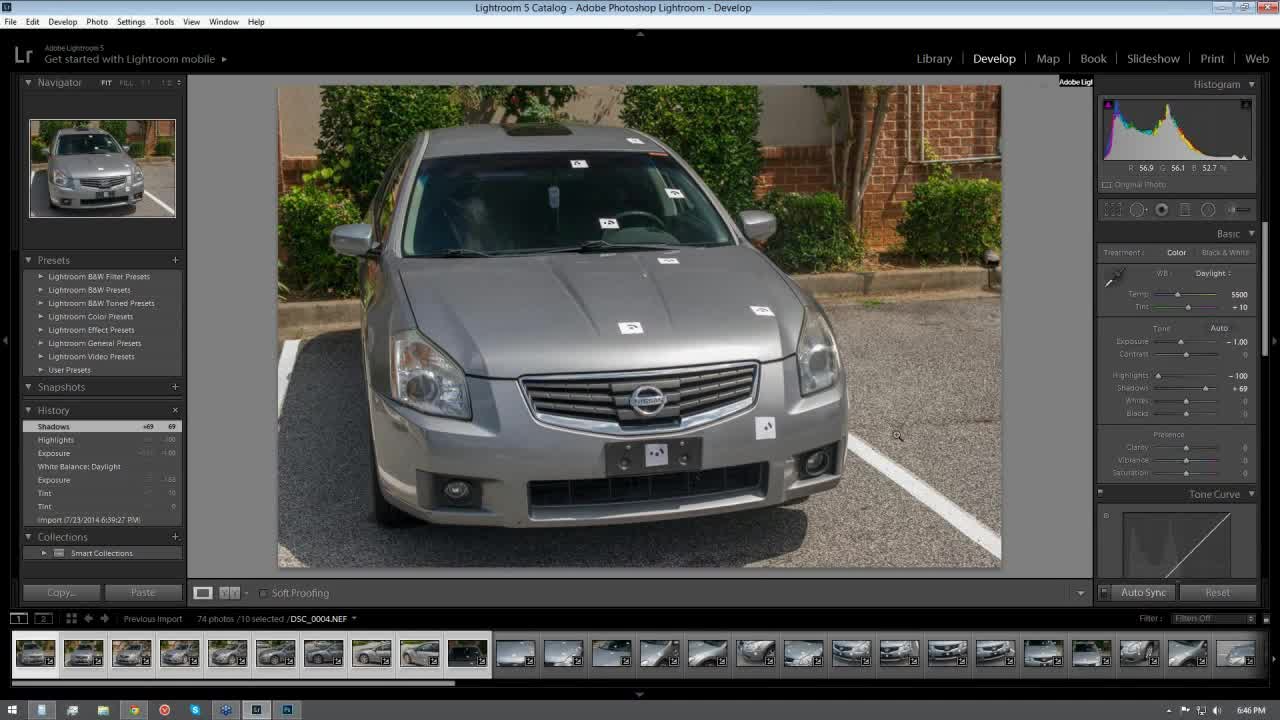
Task: Click the Paste settings button
Action: (x=143, y=593)
